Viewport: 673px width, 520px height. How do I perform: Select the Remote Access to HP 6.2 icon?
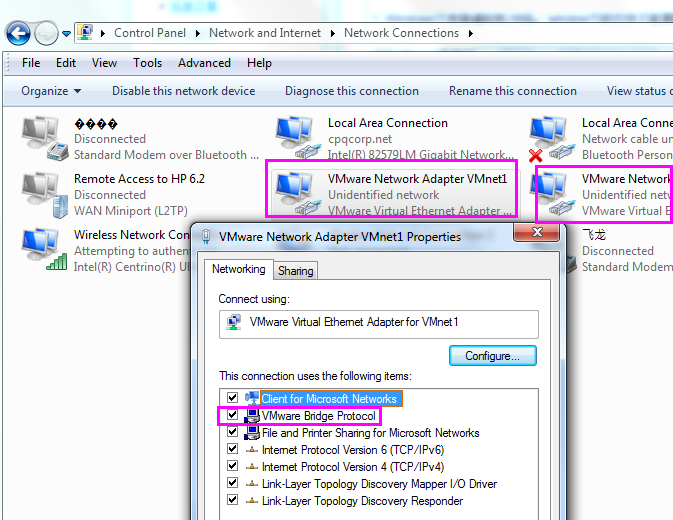click(x=45, y=194)
